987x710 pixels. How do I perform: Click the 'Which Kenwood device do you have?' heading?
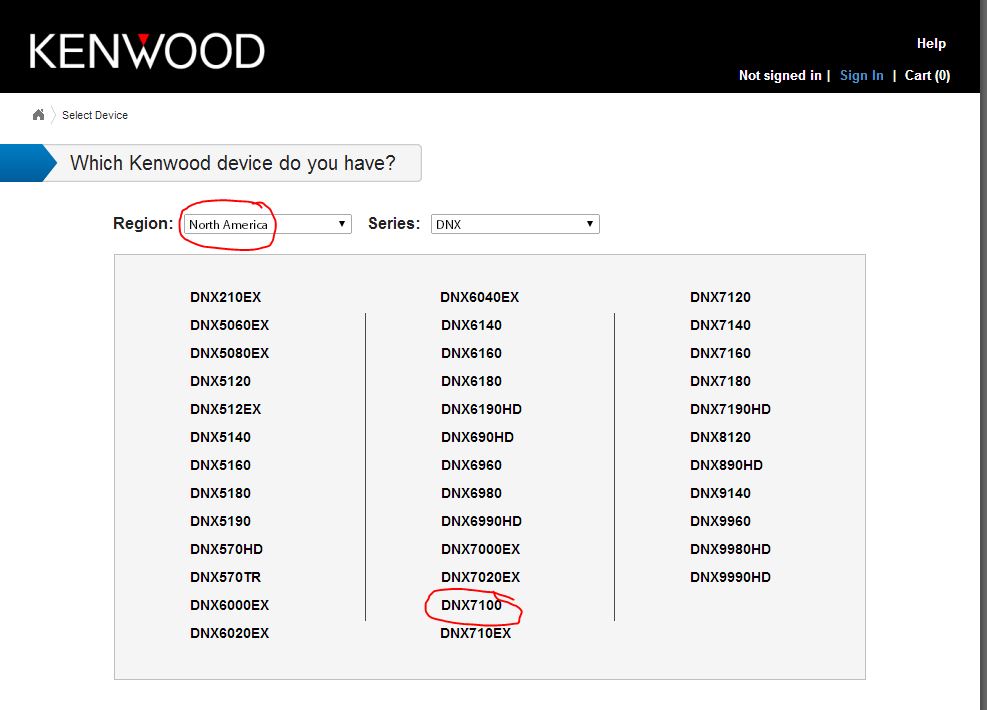click(x=233, y=163)
